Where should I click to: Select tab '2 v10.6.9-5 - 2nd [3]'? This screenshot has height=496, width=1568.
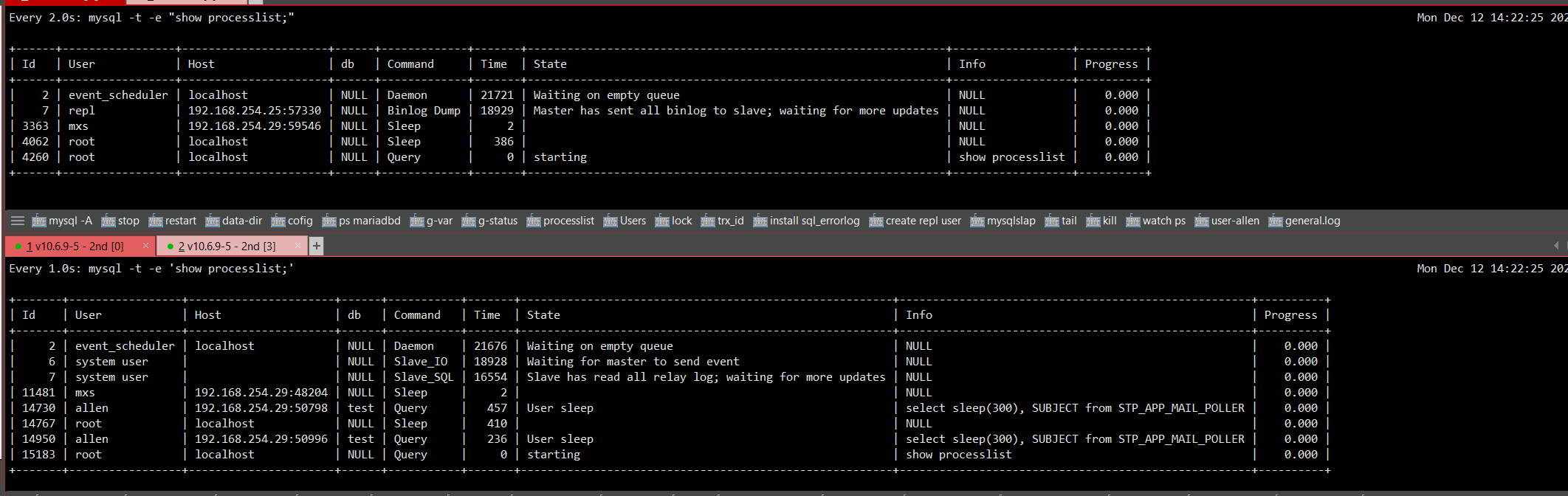click(226, 247)
